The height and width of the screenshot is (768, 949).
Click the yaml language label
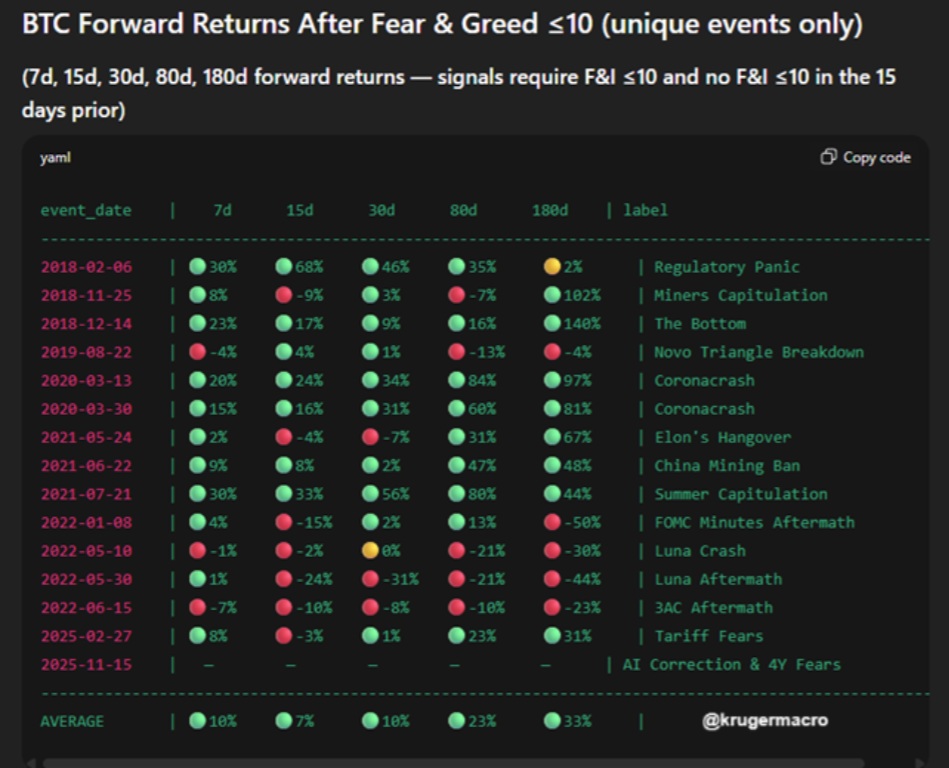tap(55, 158)
